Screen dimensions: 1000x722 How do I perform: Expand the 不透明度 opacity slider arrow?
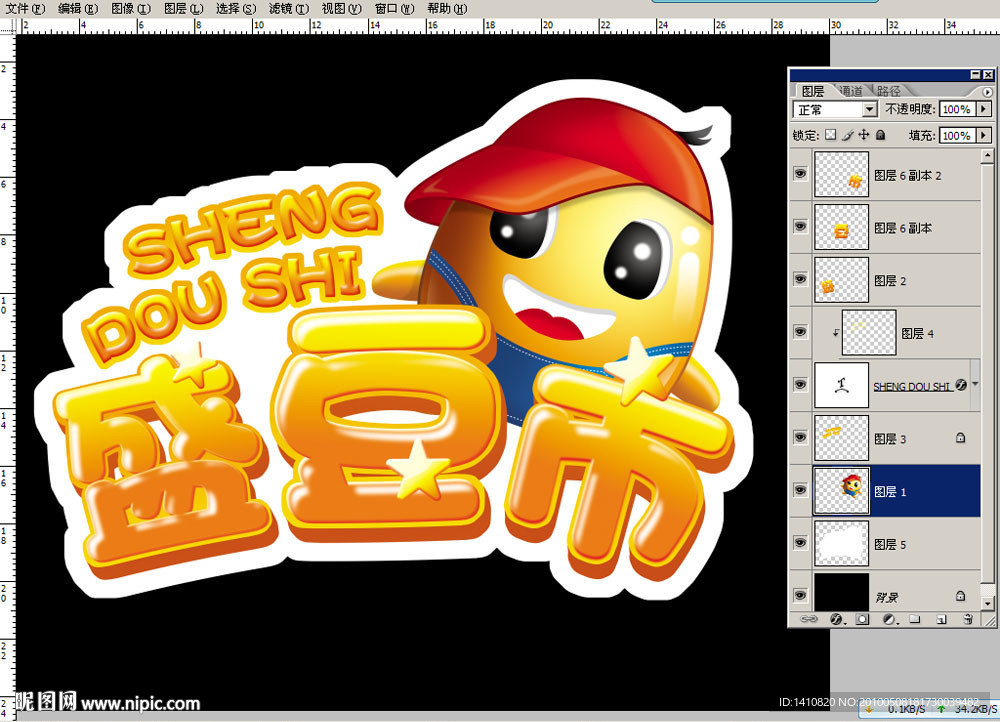[x=984, y=109]
